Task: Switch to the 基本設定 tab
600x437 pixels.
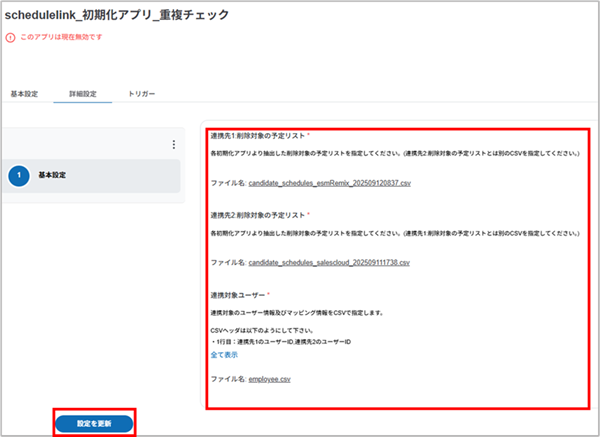Action: click(x=24, y=94)
